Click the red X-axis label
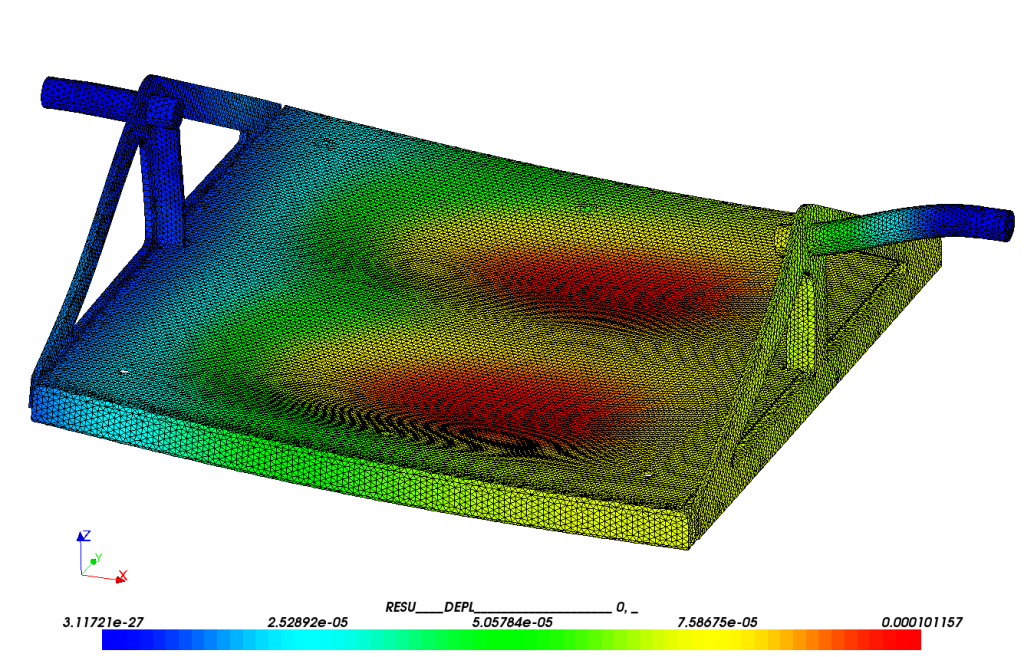This screenshot has width=1024, height=657. click(x=123, y=575)
